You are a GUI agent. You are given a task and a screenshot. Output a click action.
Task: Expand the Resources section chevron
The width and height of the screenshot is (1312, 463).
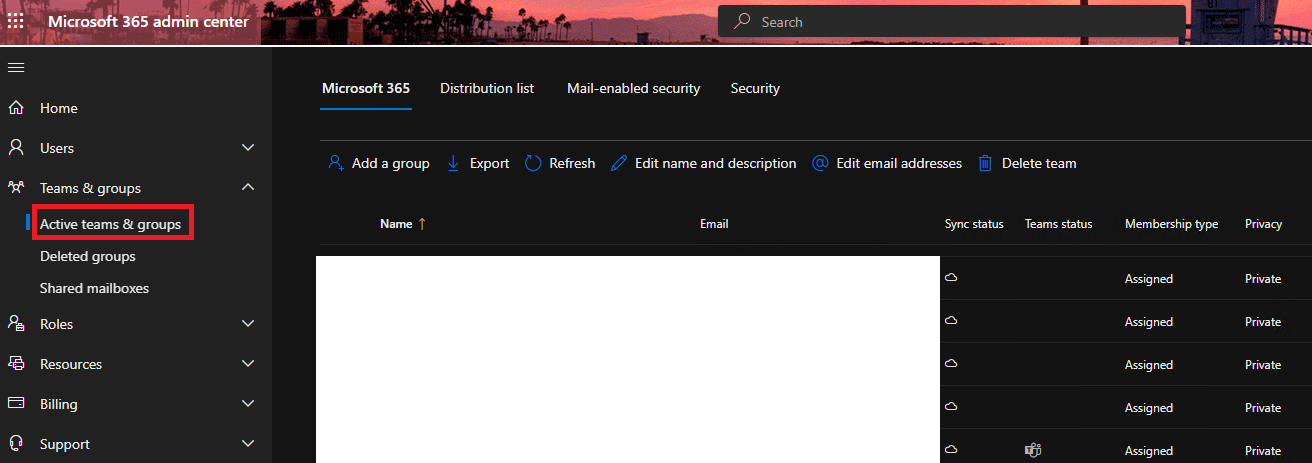tap(249, 364)
